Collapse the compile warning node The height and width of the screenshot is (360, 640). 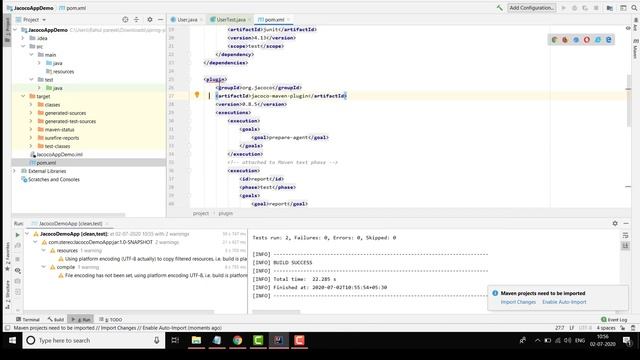click(44, 267)
